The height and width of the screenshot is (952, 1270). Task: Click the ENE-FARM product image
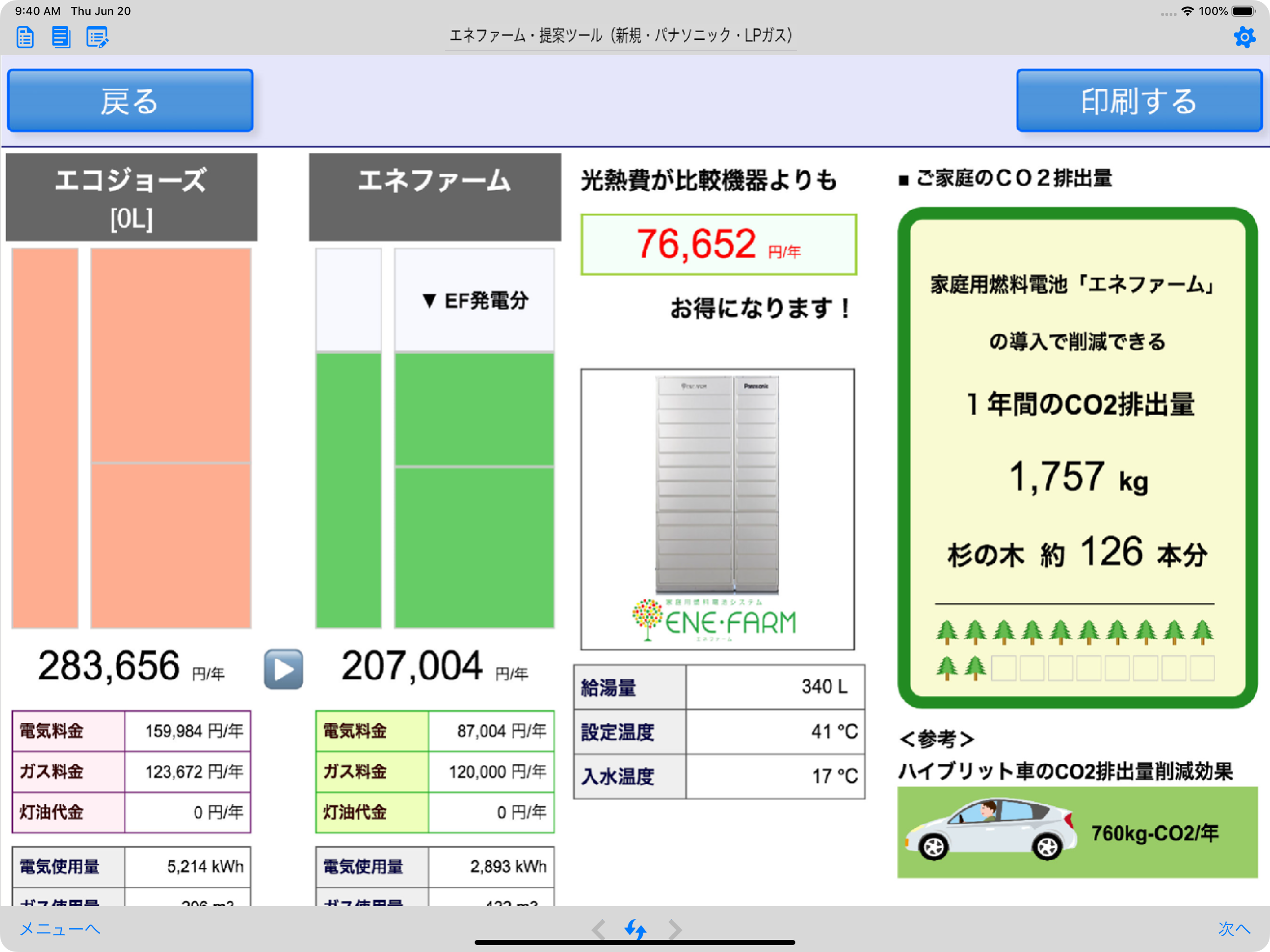(717, 509)
